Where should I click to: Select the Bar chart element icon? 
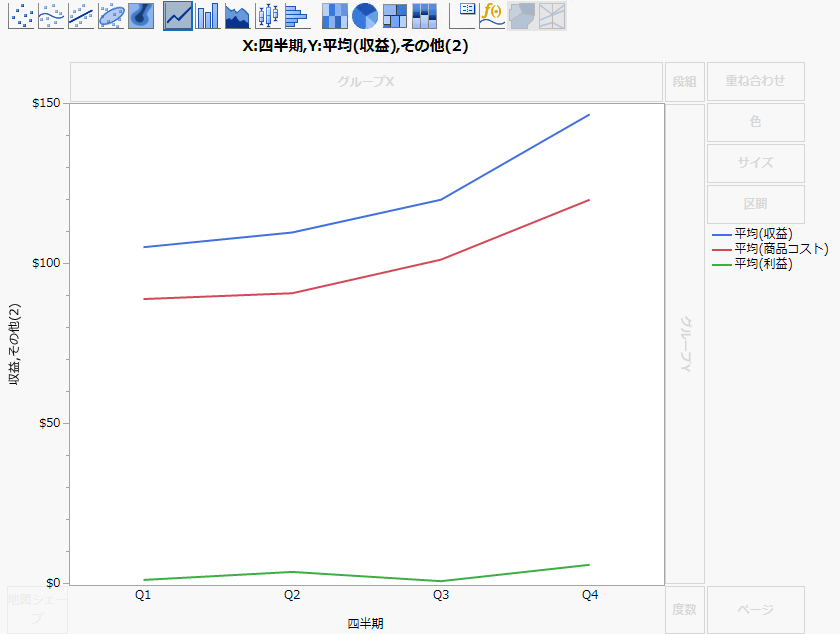point(208,16)
